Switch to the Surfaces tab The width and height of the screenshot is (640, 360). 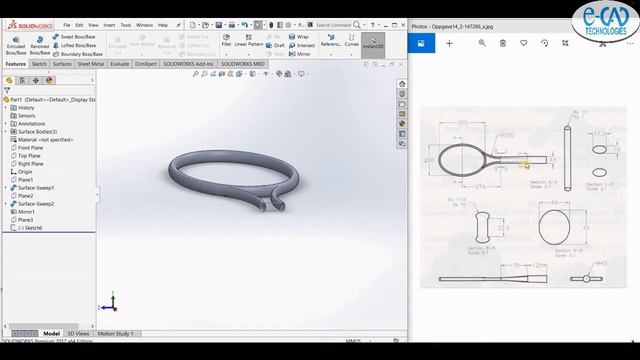tap(62, 64)
